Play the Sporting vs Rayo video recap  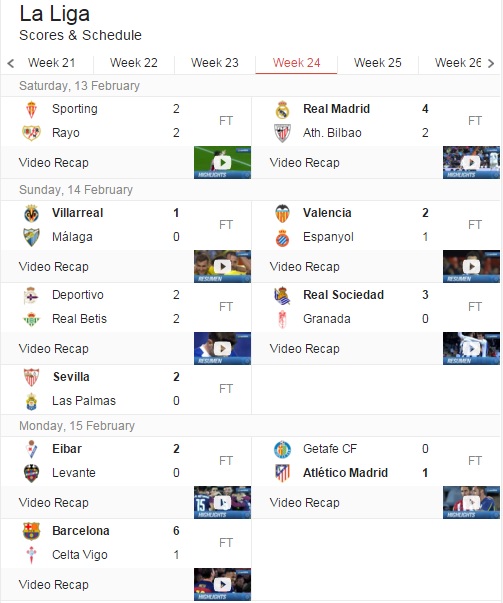(222, 163)
